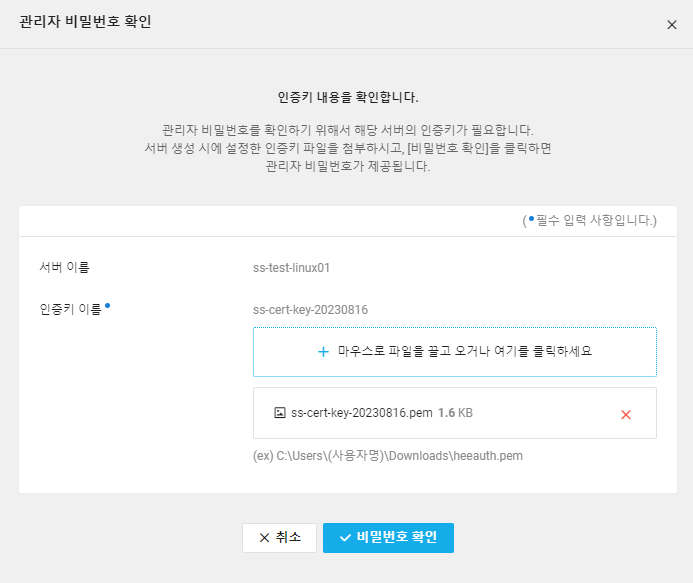Click the example path heeauth.pem hint
The width and height of the screenshot is (693, 583).
click(388, 456)
